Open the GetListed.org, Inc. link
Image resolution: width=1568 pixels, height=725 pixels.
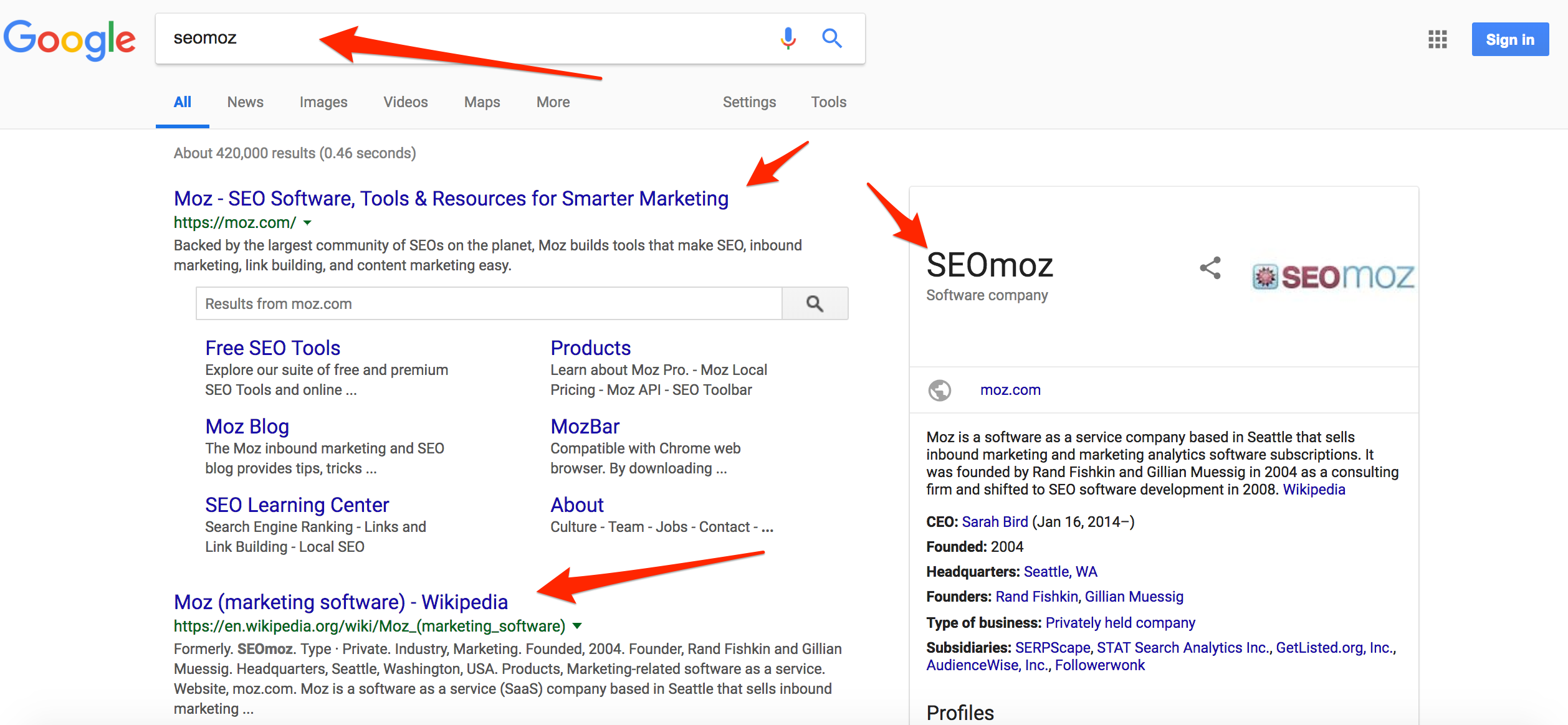1334,648
